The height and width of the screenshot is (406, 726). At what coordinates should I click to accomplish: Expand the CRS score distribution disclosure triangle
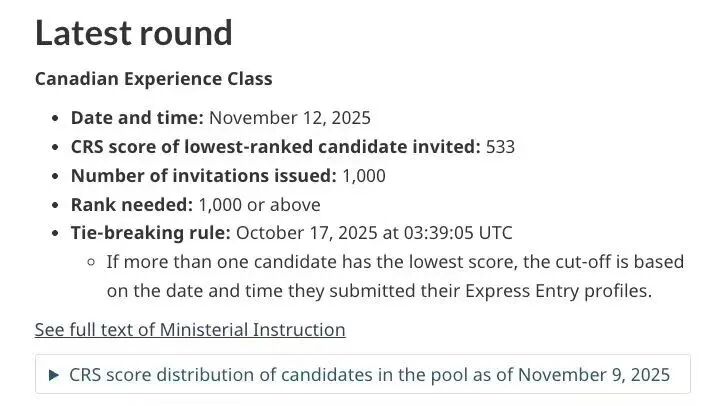pos(54,375)
